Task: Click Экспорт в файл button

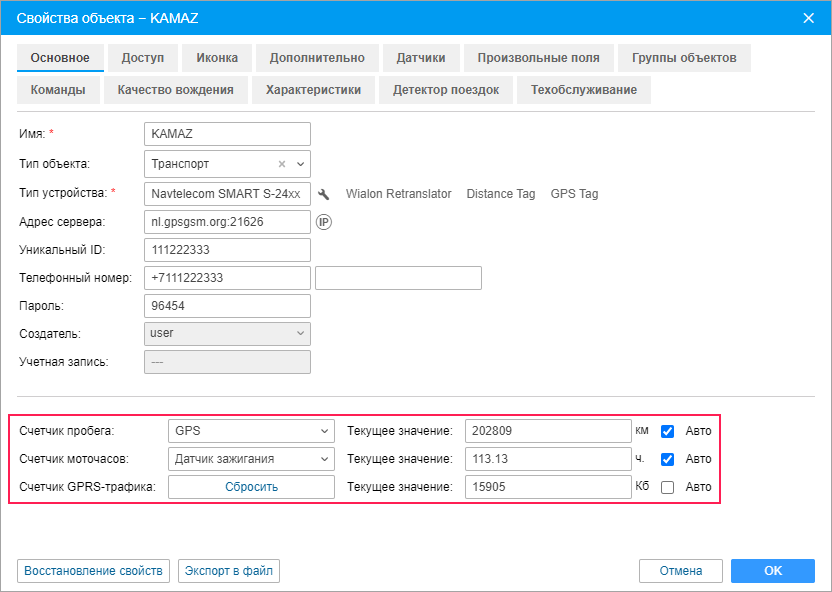Action: (229, 571)
